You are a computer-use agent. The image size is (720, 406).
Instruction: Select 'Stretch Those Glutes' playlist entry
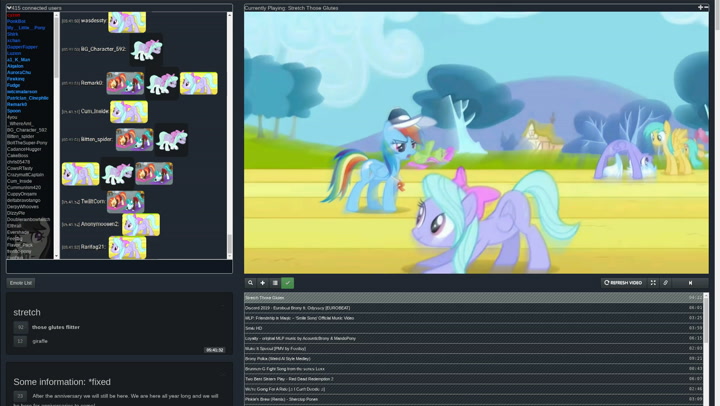(473, 298)
